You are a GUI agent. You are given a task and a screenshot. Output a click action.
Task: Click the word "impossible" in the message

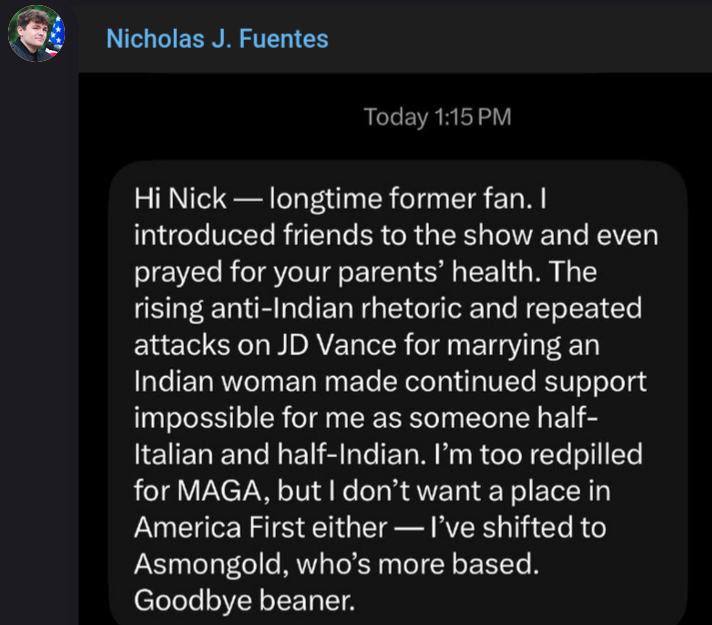click(x=204, y=418)
